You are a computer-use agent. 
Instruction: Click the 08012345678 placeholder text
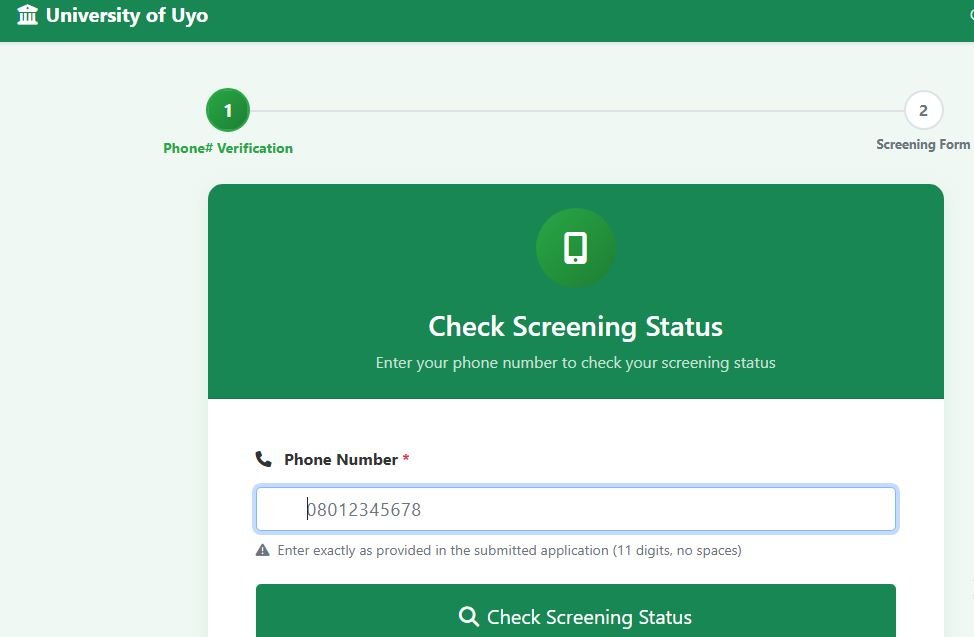pyautogui.click(x=364, y=509)
